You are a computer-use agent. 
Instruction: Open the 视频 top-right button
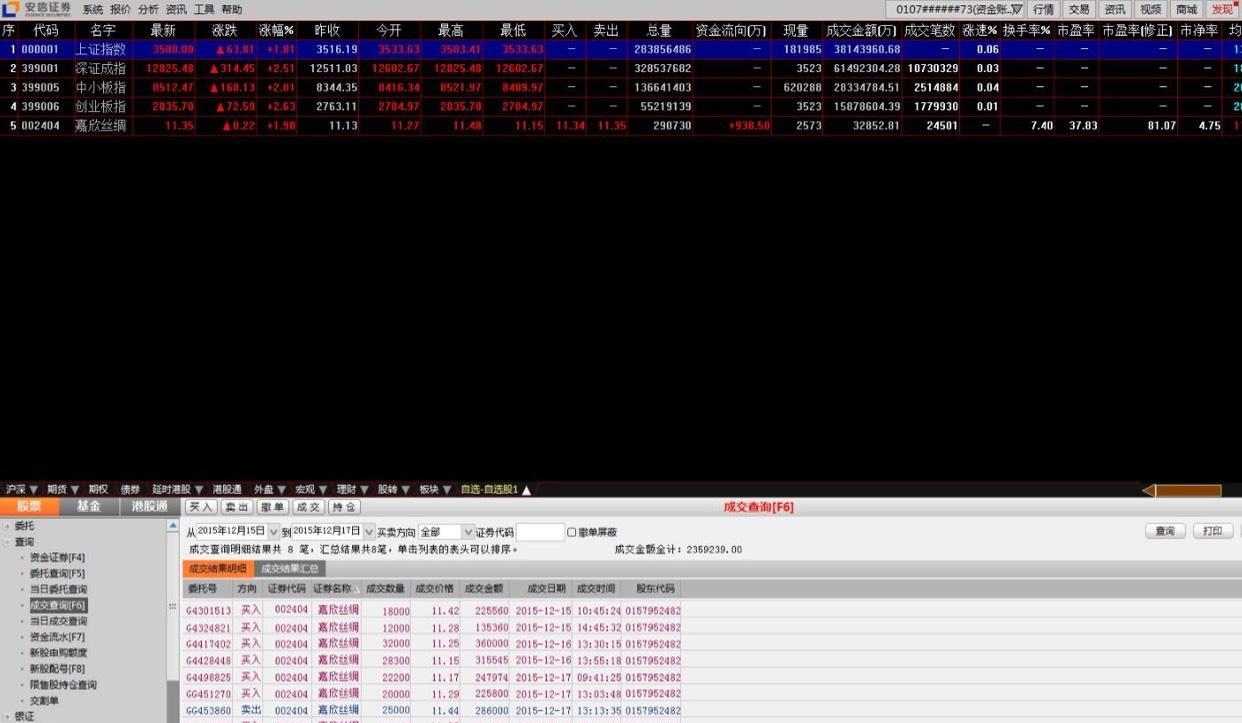(1151, 9)
